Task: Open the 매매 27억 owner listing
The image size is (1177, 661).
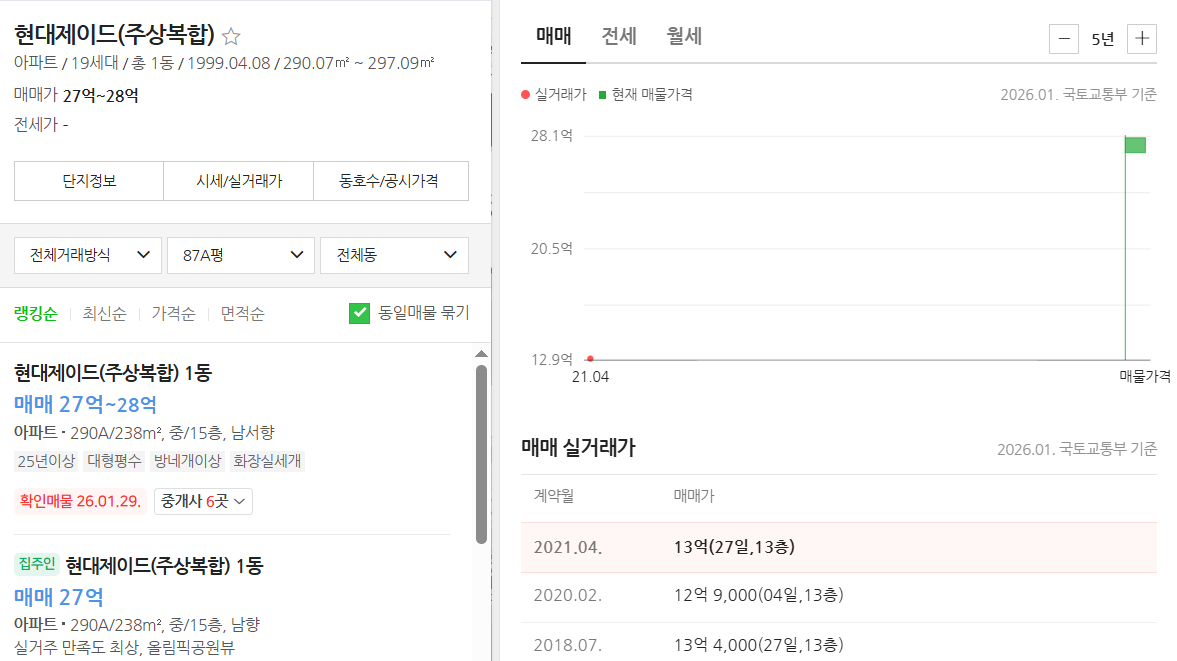Action: [x=59, y=597]
